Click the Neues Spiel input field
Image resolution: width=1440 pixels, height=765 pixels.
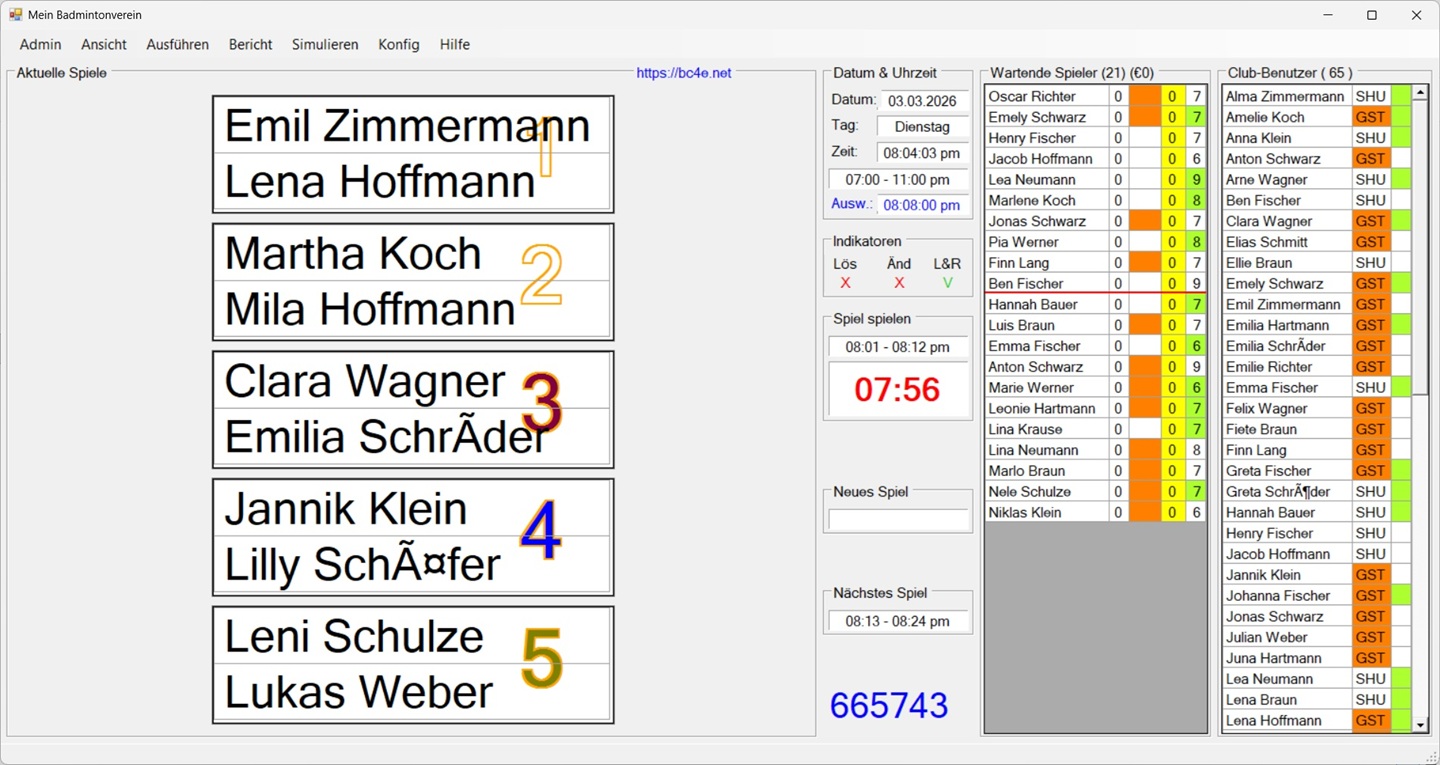[898, 519]
